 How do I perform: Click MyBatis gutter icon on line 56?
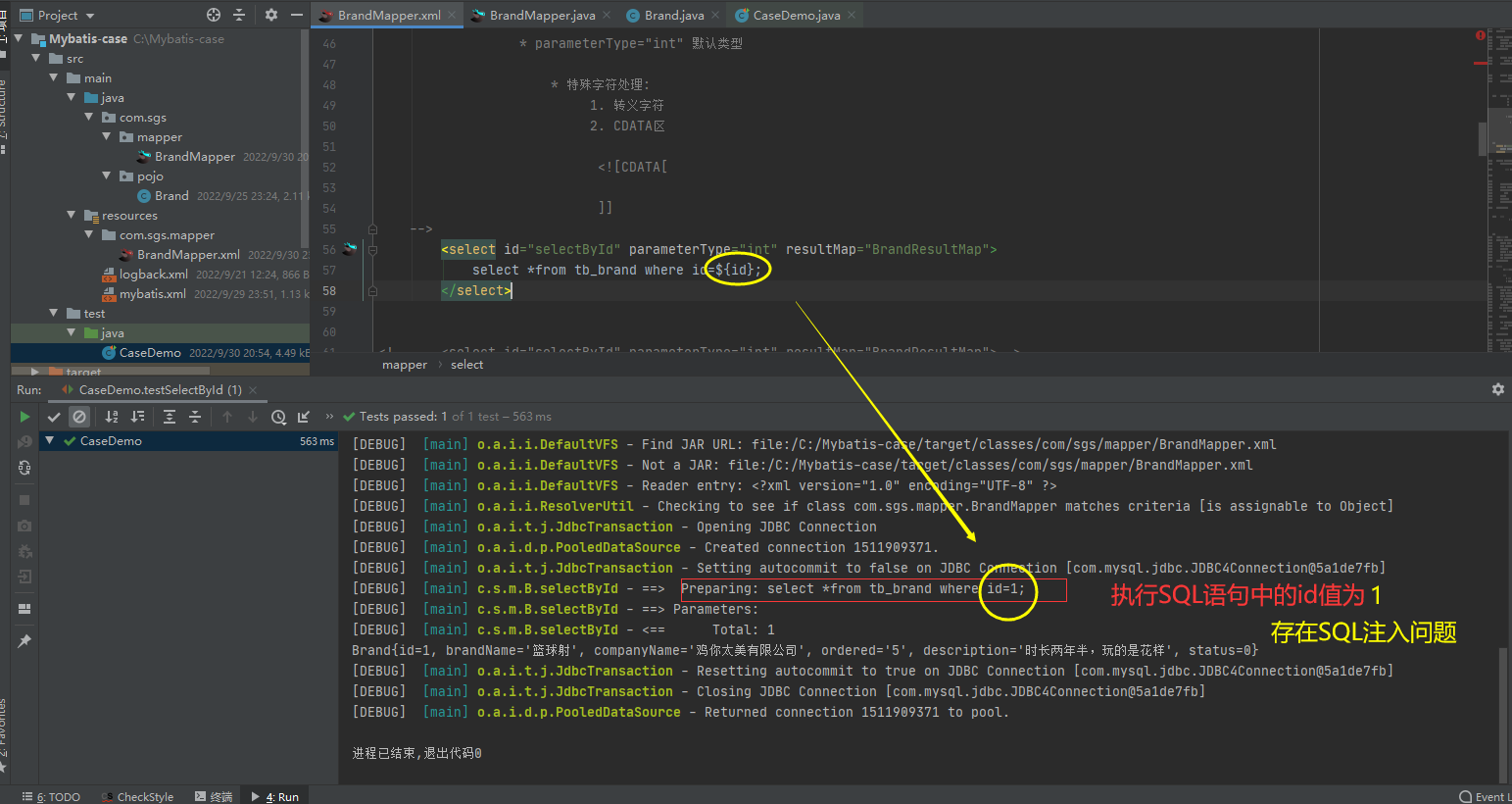[350, 249]
